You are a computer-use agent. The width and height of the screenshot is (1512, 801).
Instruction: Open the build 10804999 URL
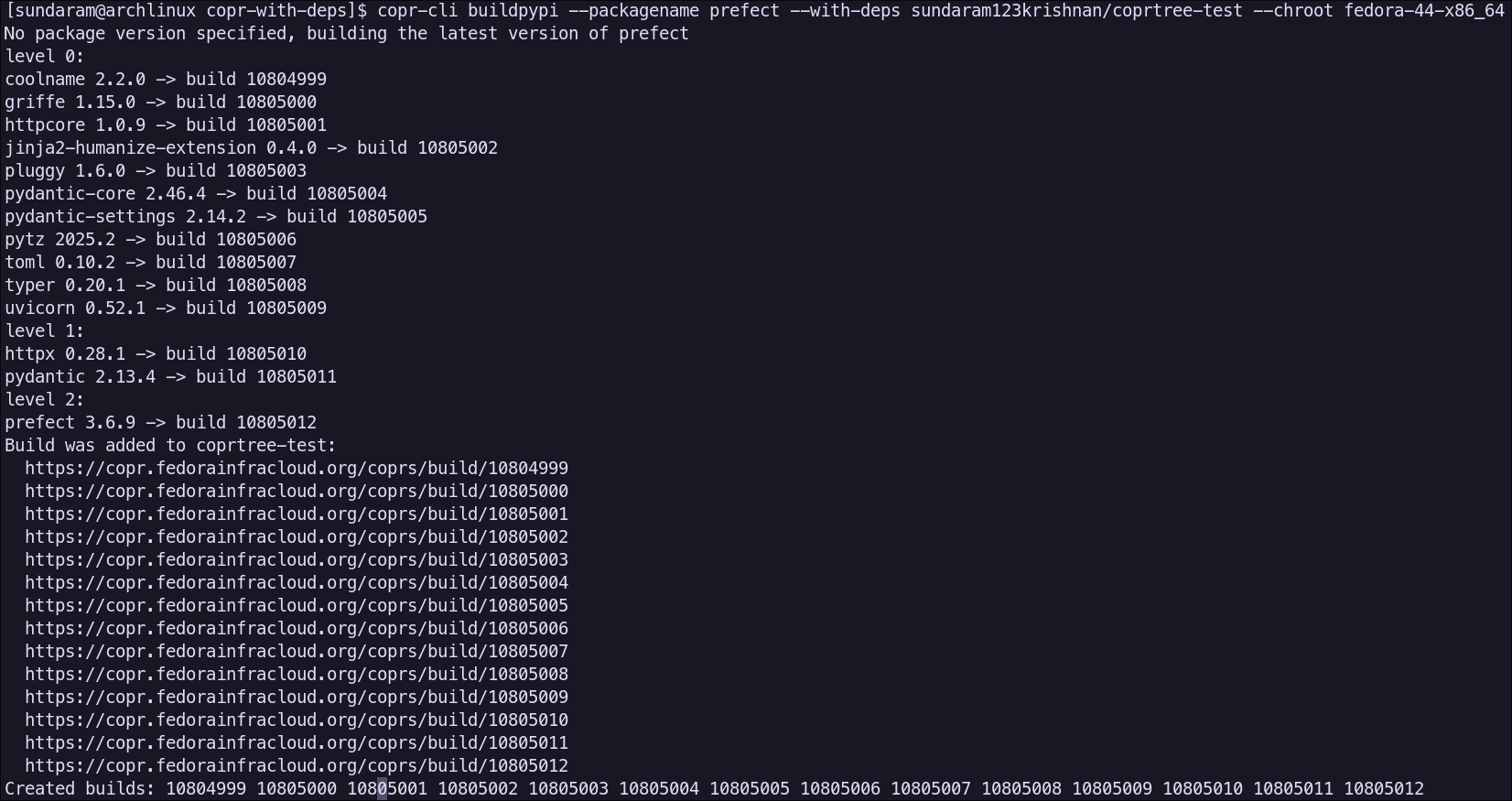click(297, 468)
